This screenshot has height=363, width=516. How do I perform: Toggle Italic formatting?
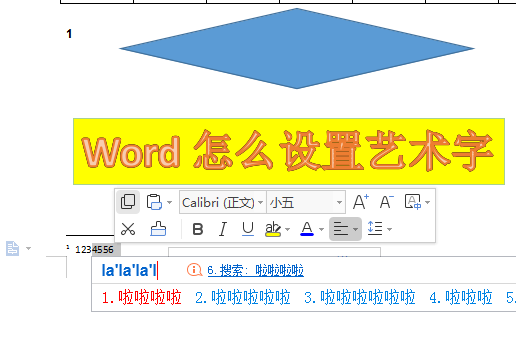click(223, 229)
